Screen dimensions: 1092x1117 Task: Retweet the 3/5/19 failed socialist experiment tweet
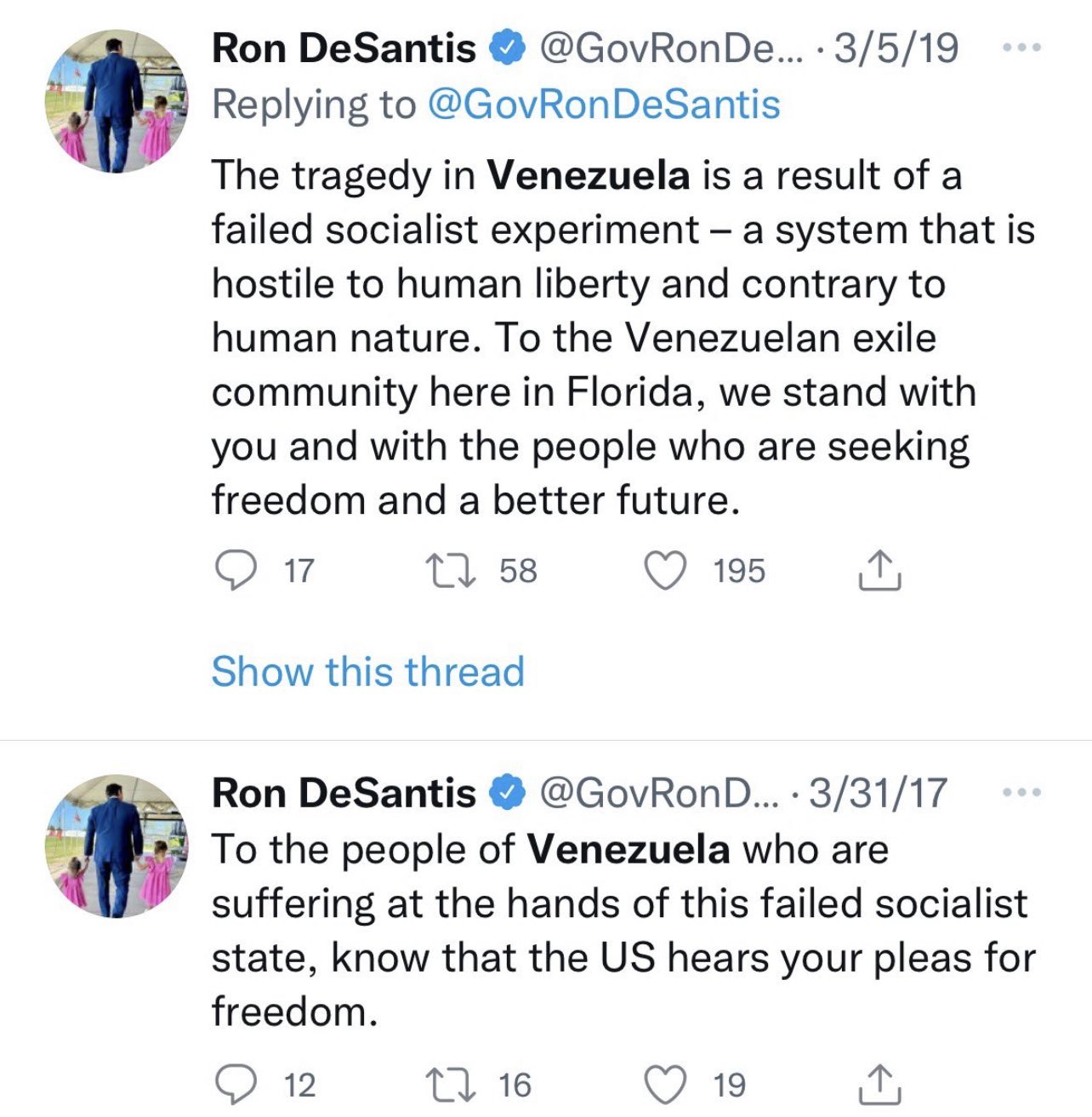450,570
